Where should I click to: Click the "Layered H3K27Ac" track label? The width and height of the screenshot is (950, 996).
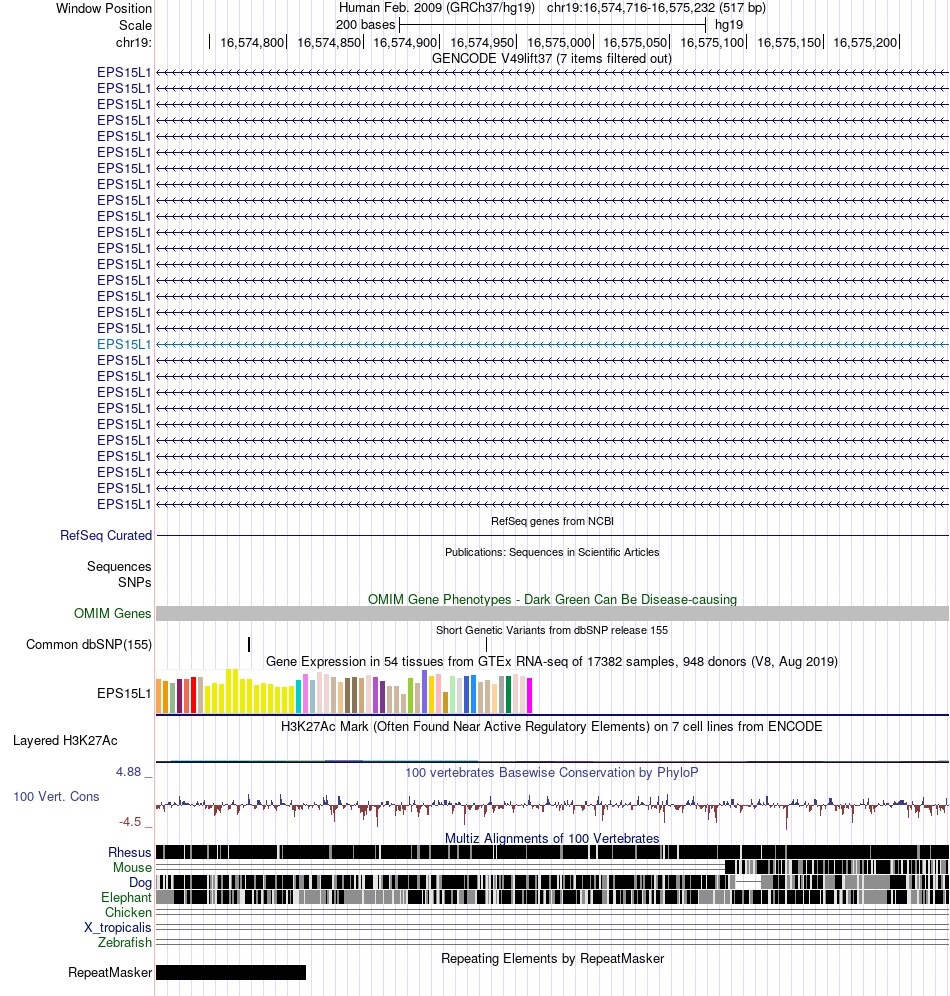point(65,741)
